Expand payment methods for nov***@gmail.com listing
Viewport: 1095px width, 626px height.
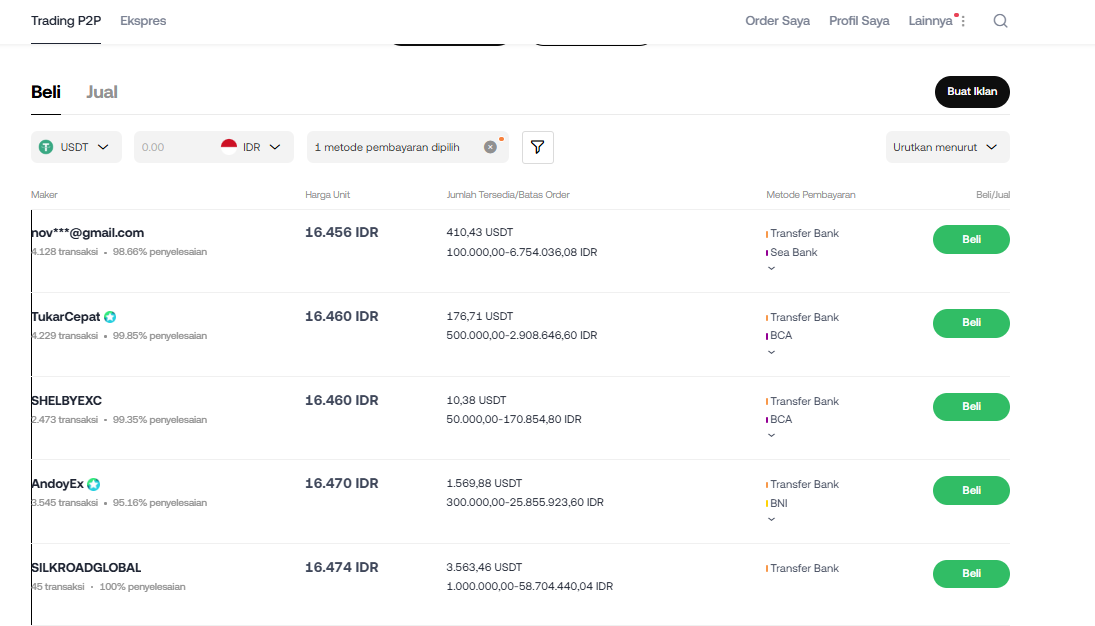[x=770, y=268]
